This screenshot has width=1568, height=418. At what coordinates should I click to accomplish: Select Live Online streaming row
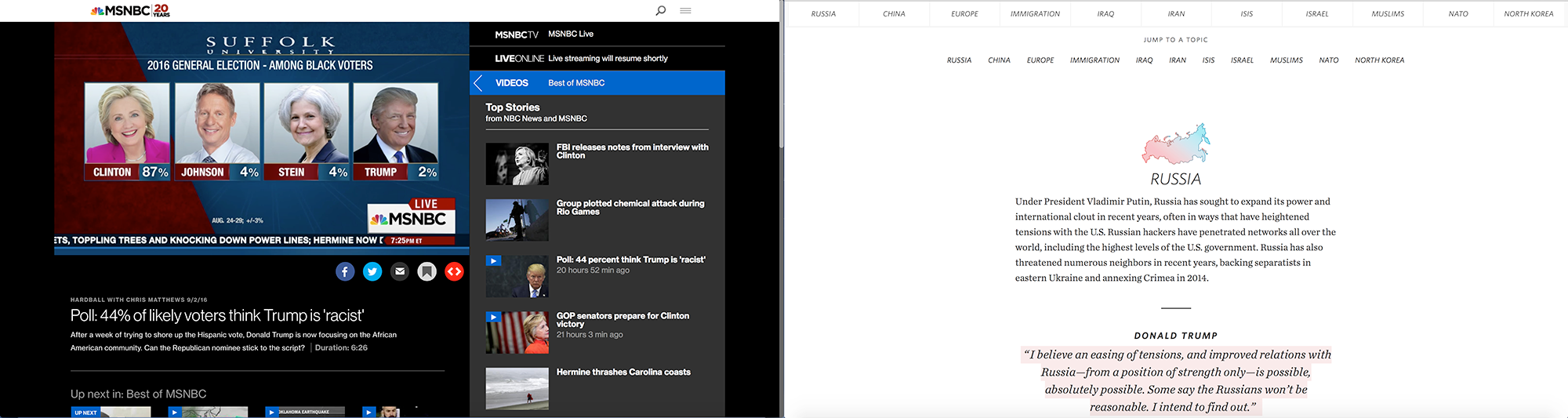(x=597, y=58)
